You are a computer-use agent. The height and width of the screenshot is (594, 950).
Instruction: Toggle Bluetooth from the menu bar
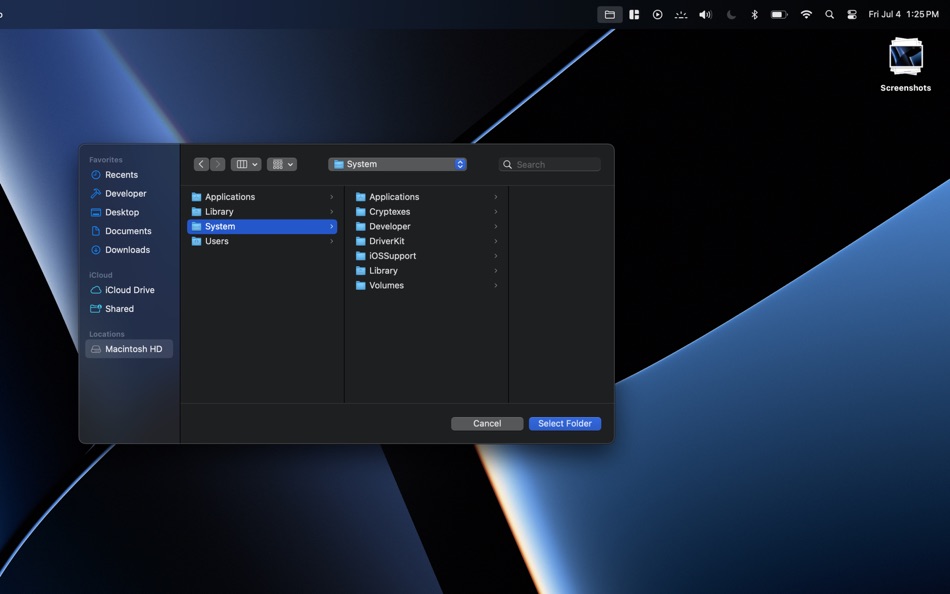753,14
